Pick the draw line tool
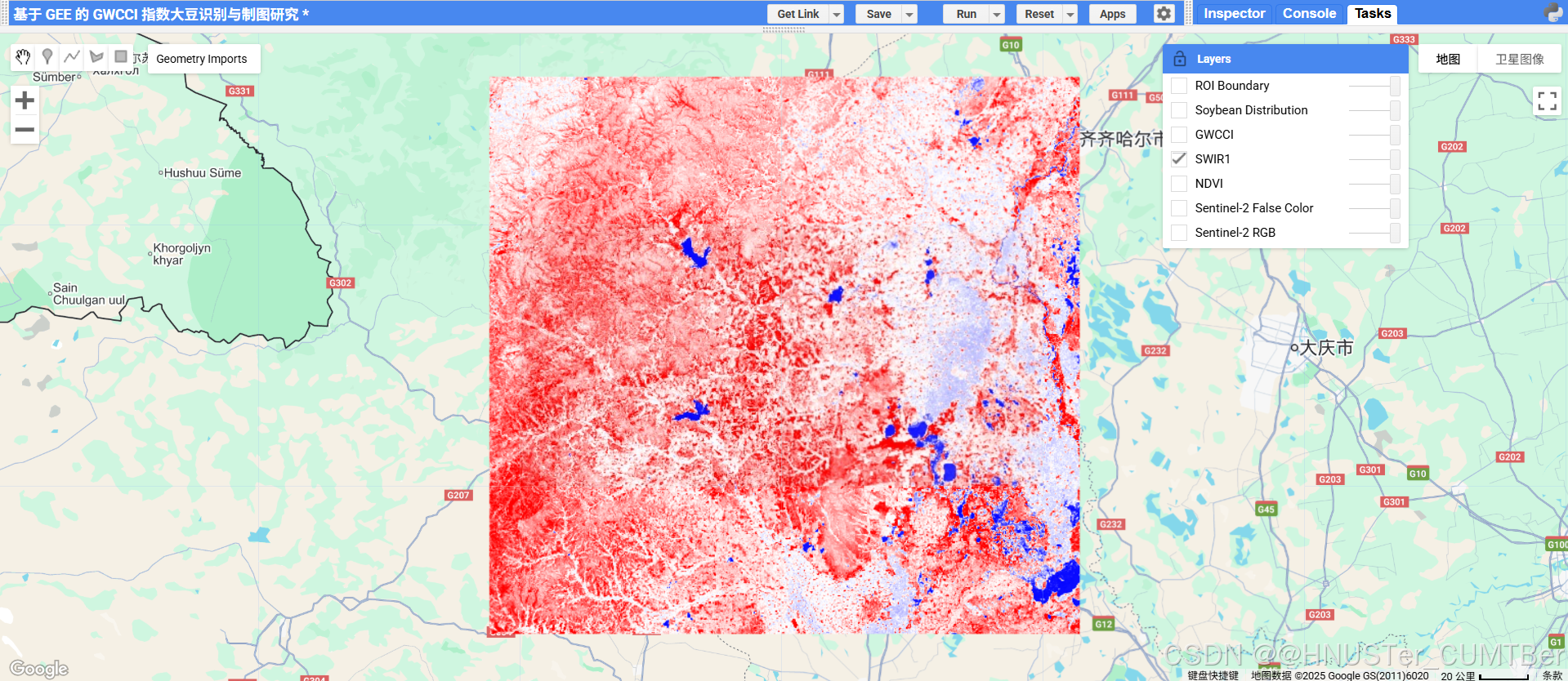Image resolution: width=1568 pixels, height=681 pixels. [x=72, y=57]
